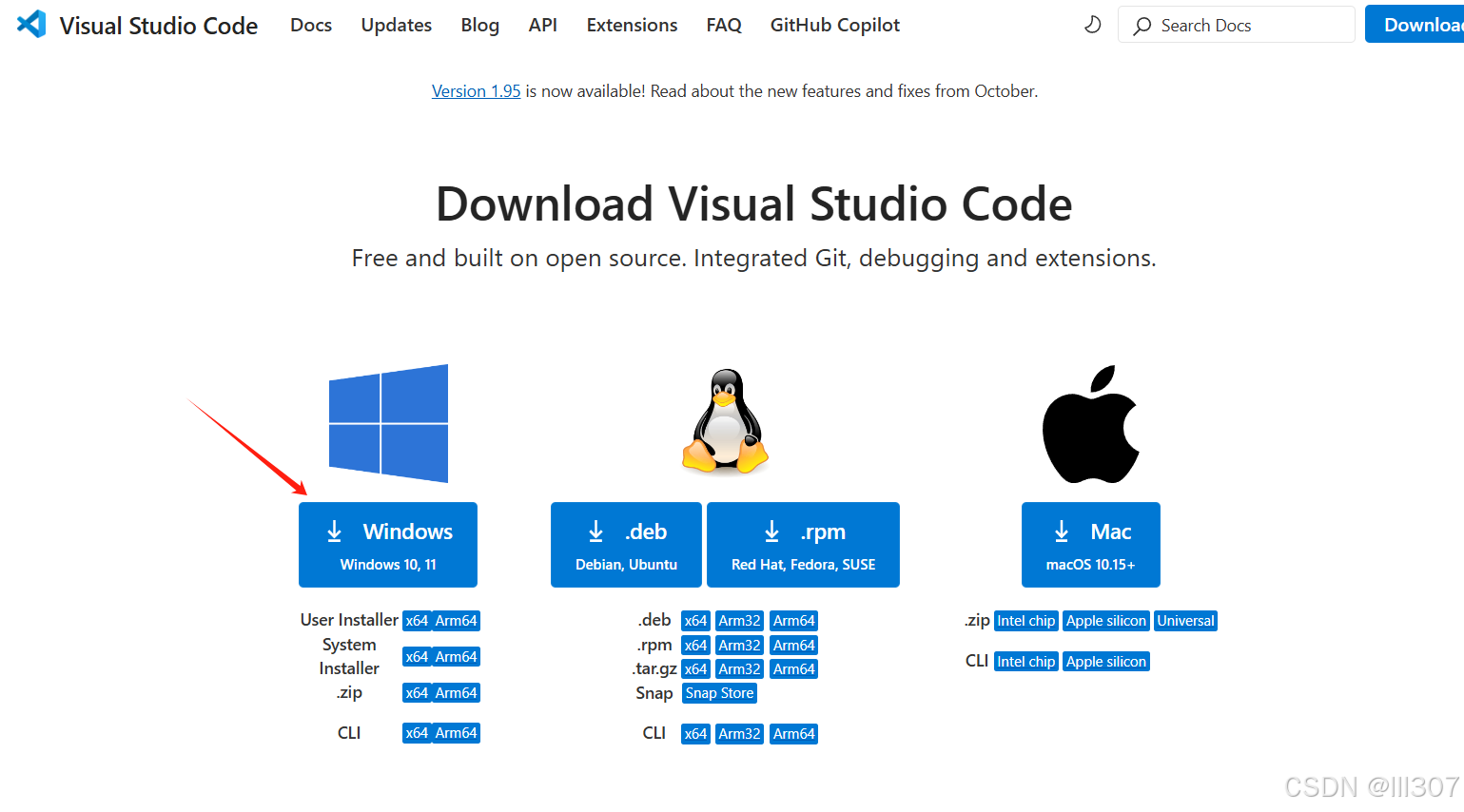Viewport: 1464px width, 812px height.
Task: Download the Mac macOS 10.15+ build
Action: coord(1091,545)
